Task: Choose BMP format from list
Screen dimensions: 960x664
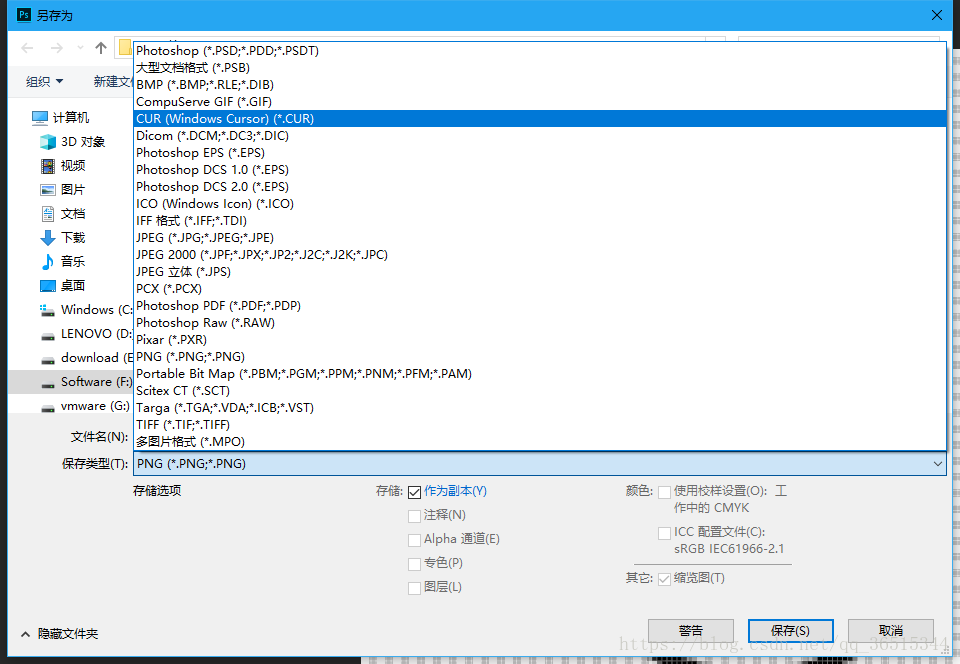Action: coord(539,84)
